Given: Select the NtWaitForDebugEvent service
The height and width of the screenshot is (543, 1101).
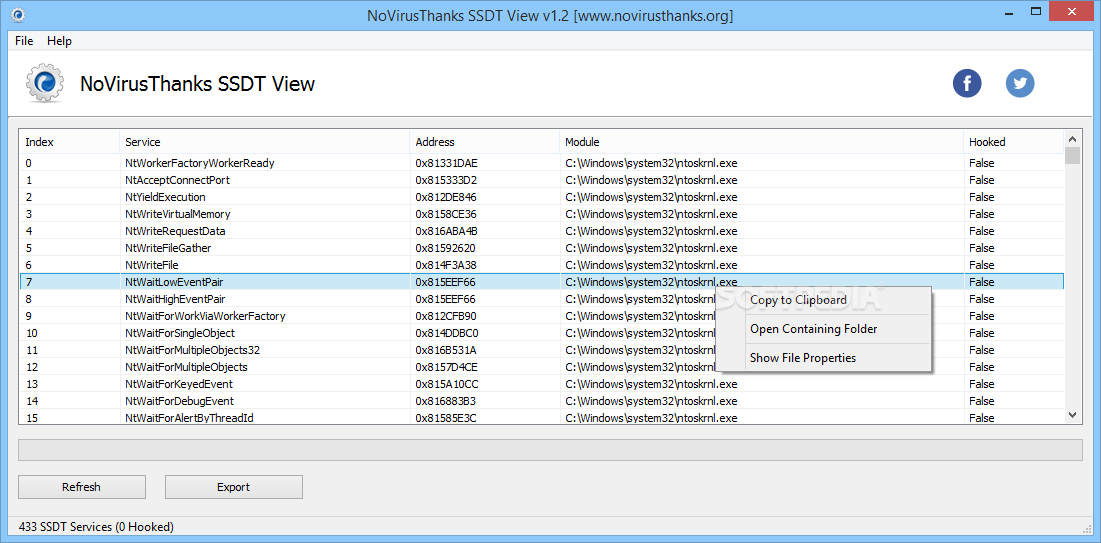Looking at the screenshot, I should point(179,400).
